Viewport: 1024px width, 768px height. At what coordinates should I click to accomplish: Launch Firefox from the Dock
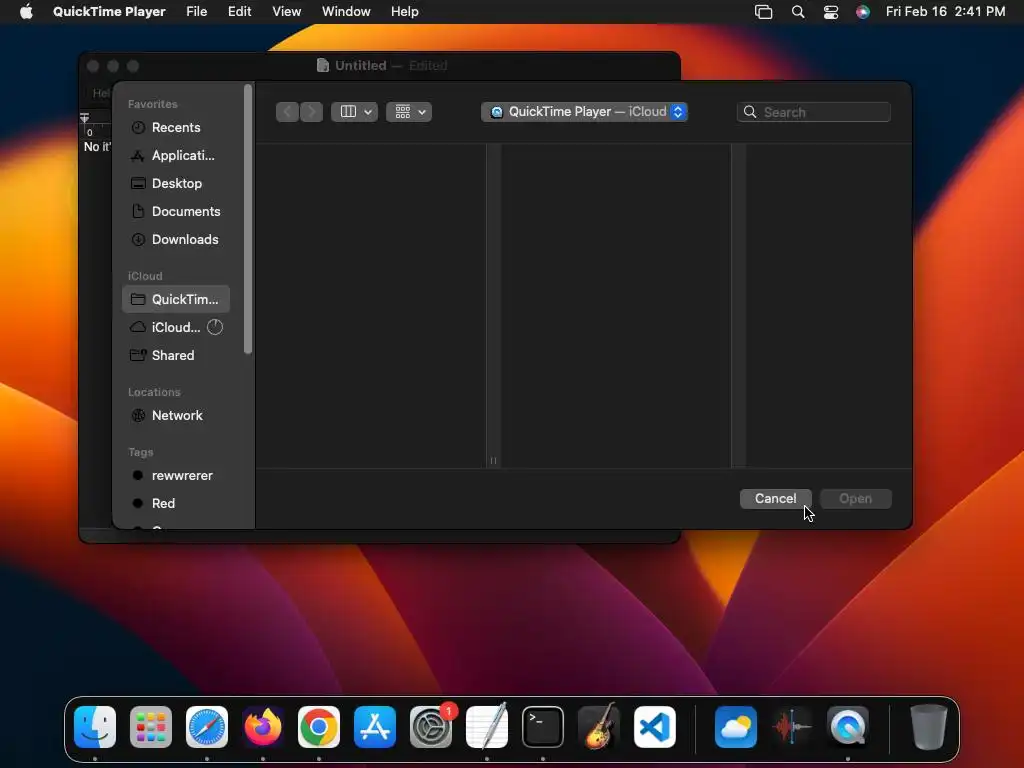(263, 727)
